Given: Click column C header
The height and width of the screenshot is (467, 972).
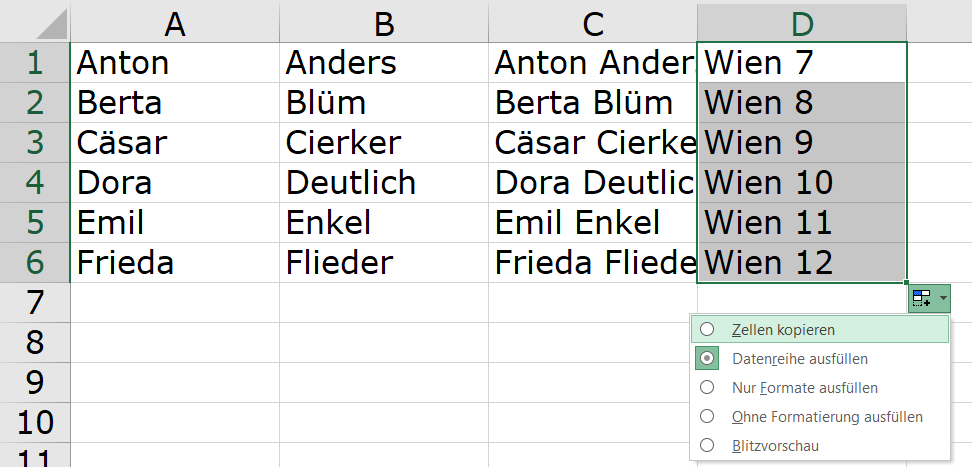Looking at the screenshot, I should (x=593, y=22).
